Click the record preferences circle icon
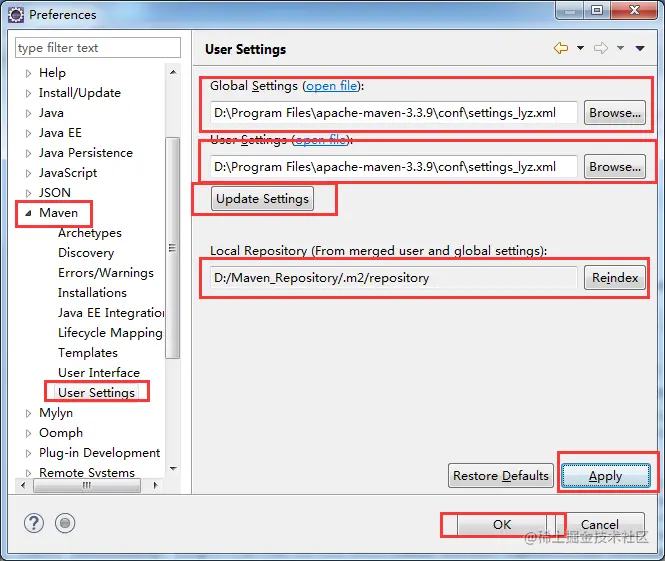Screen dimensions: 665x561 tap(65, 523)
